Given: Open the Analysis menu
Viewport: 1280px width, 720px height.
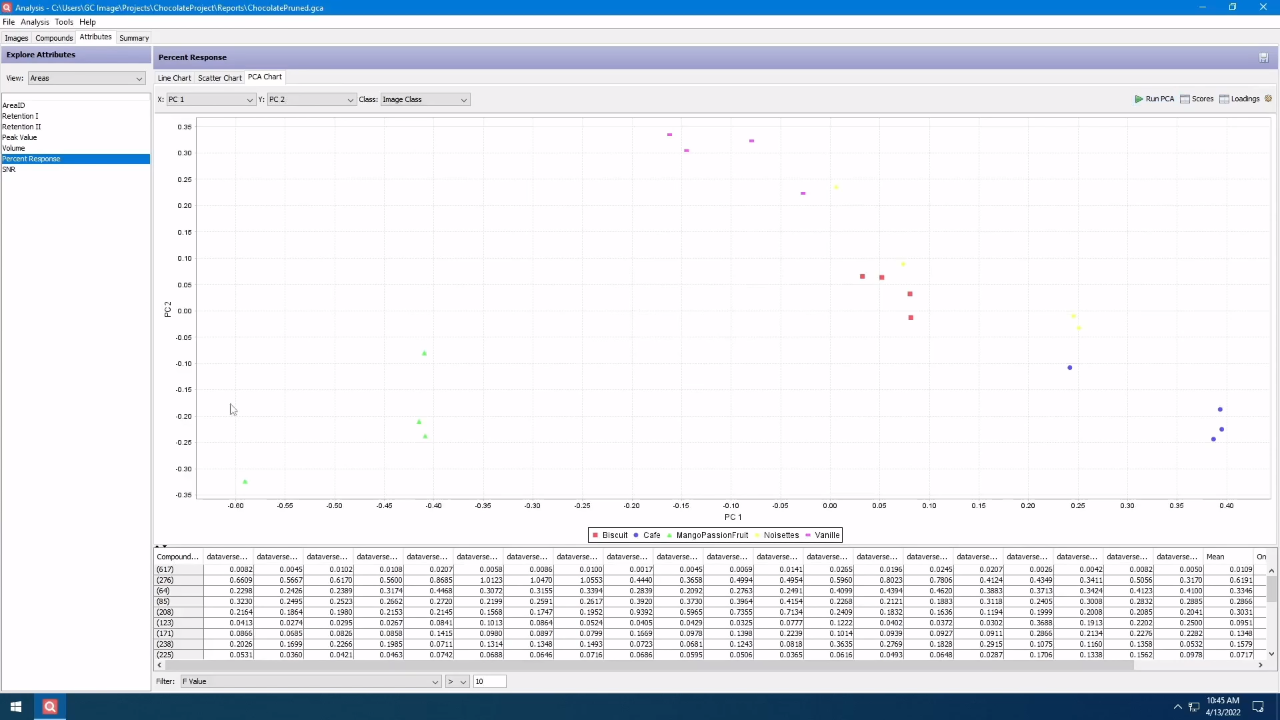Looking at the screenshot, I should coord(34,22).
